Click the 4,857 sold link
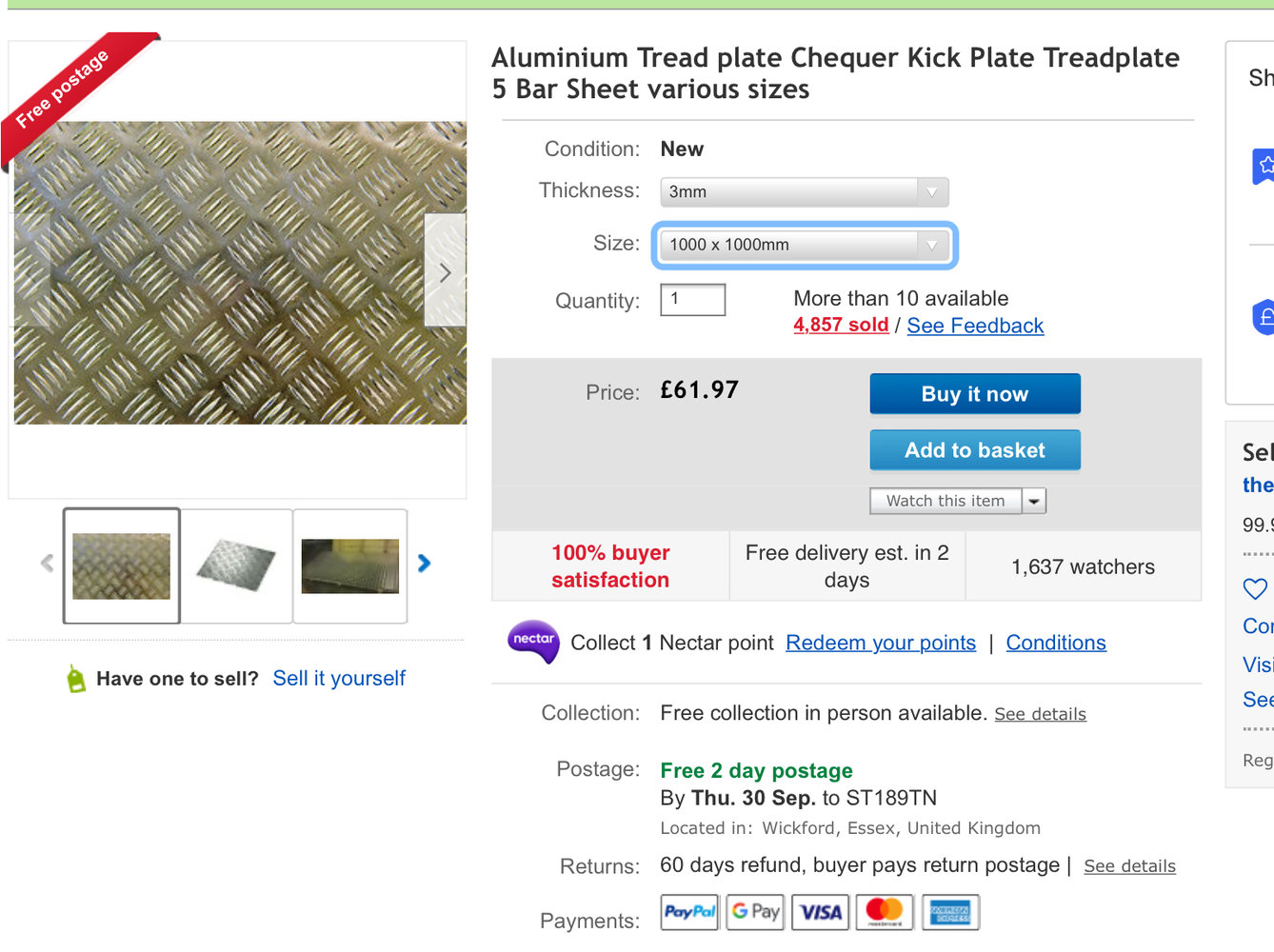Screen dimensions: 1274x952 click(841, 325)
